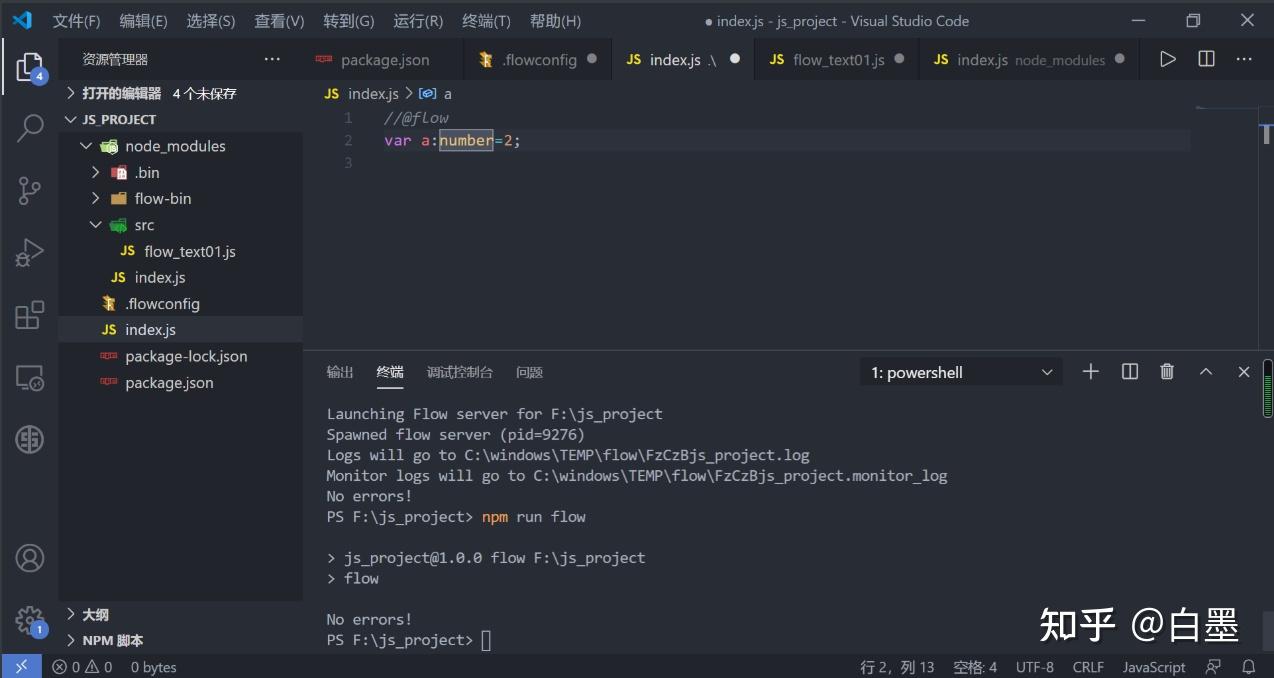Switch to the 调试控制台 panel tab
1274x678 pixels.
pyautogui.click(x=460, y=372)
